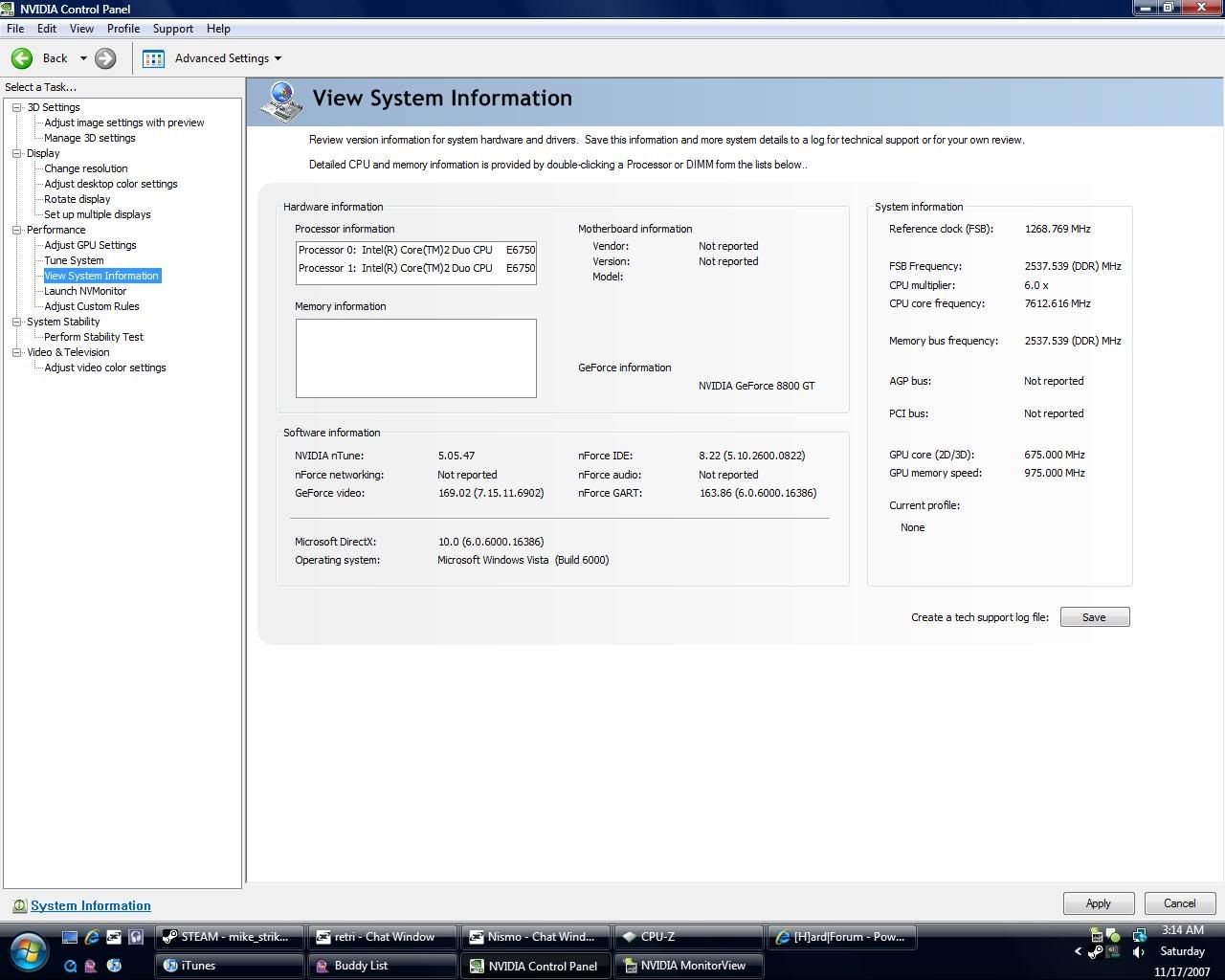Click the CPU core frequency value 7612.616 MHz
1225x980 pixels.
(x=1058, y=303)
